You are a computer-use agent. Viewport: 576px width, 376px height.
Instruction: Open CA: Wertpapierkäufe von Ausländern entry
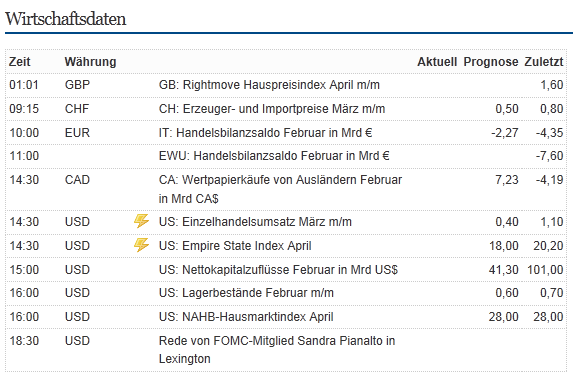pyautogui.click(x=280, y=189)
